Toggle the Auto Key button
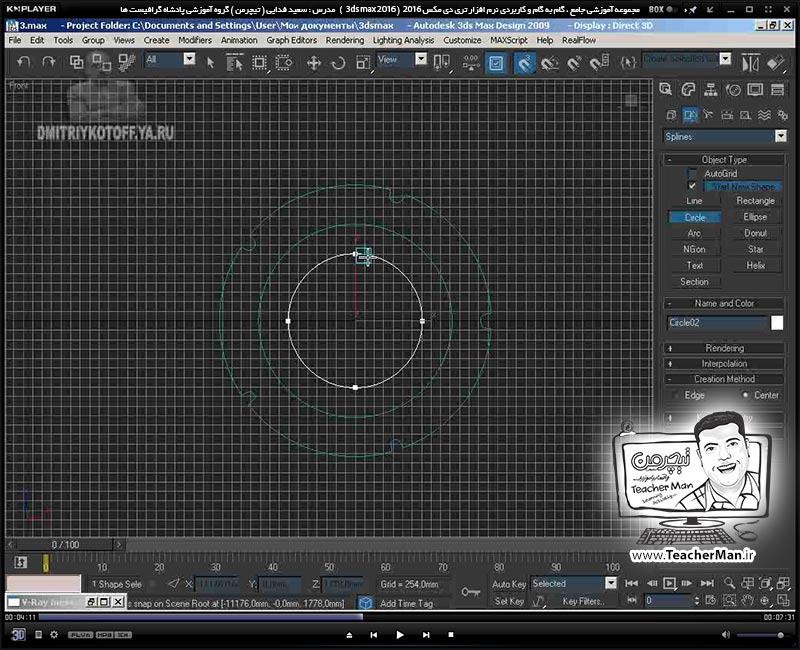The height and width of the screenshot is (650, 800). tap(508, 584)
